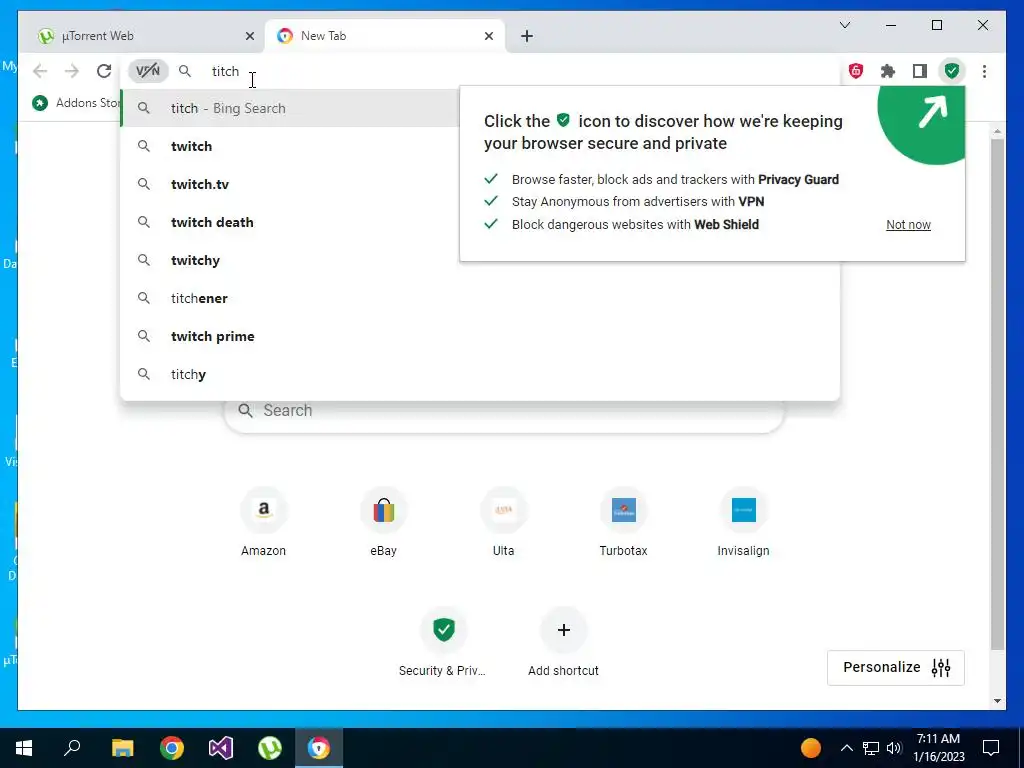Viewport: 1024px width, 768px height.
Task: Dismiss the popup with Not now
Action: pos(908,225)
